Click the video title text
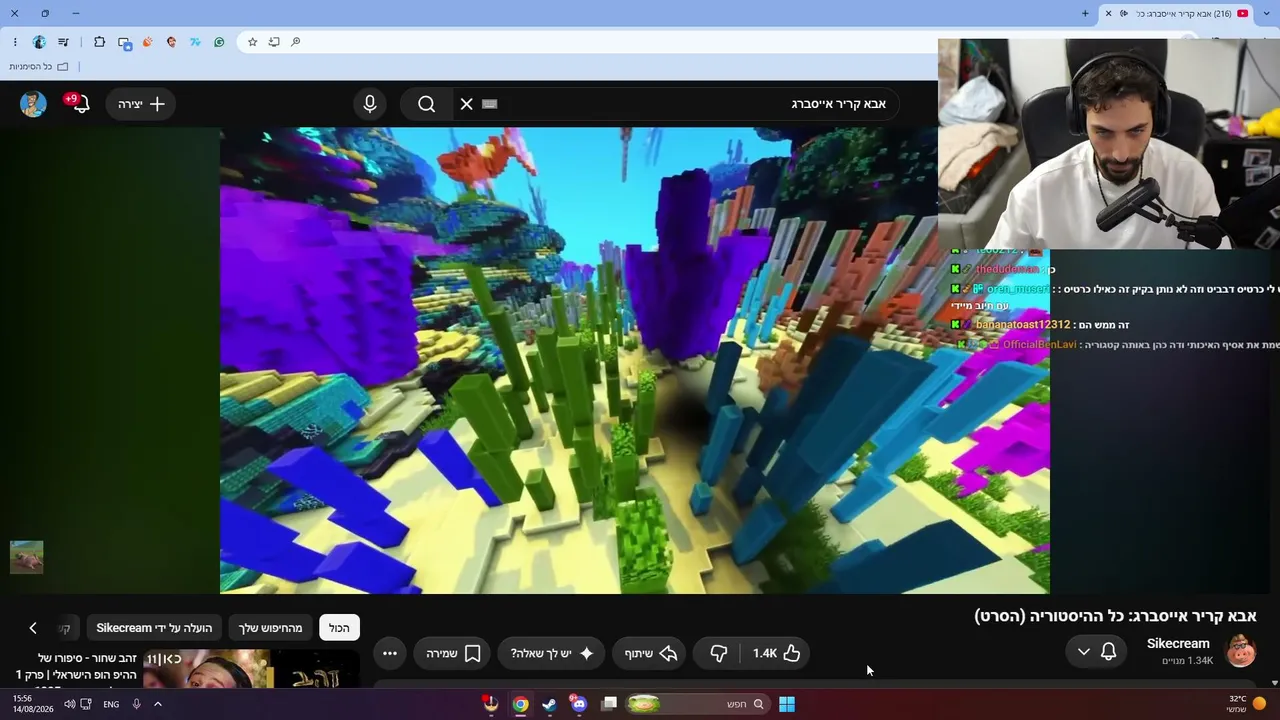The image size is (1280, 720). point(1115,616)
